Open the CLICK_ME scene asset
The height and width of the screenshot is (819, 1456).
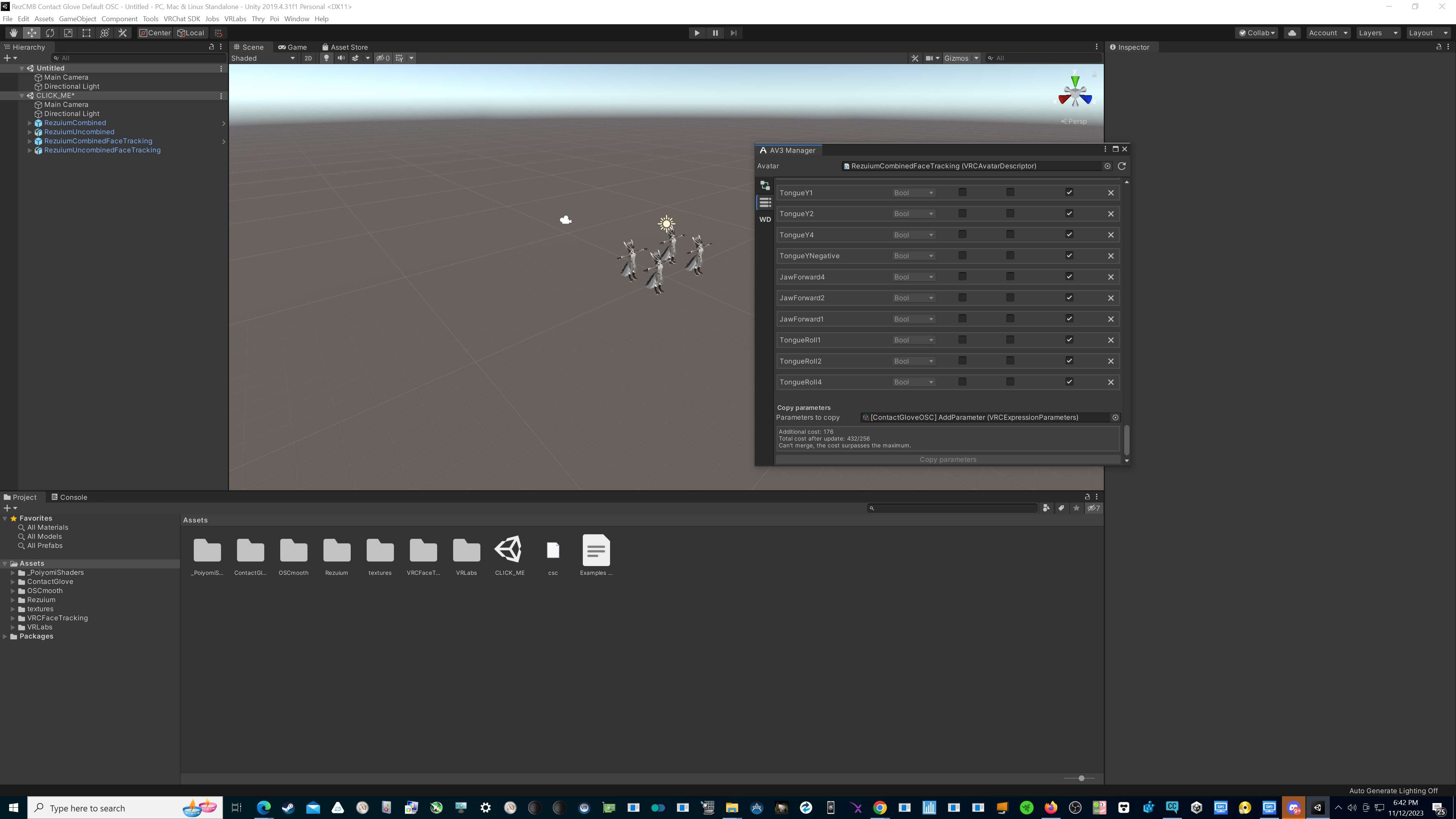[509, 554]
